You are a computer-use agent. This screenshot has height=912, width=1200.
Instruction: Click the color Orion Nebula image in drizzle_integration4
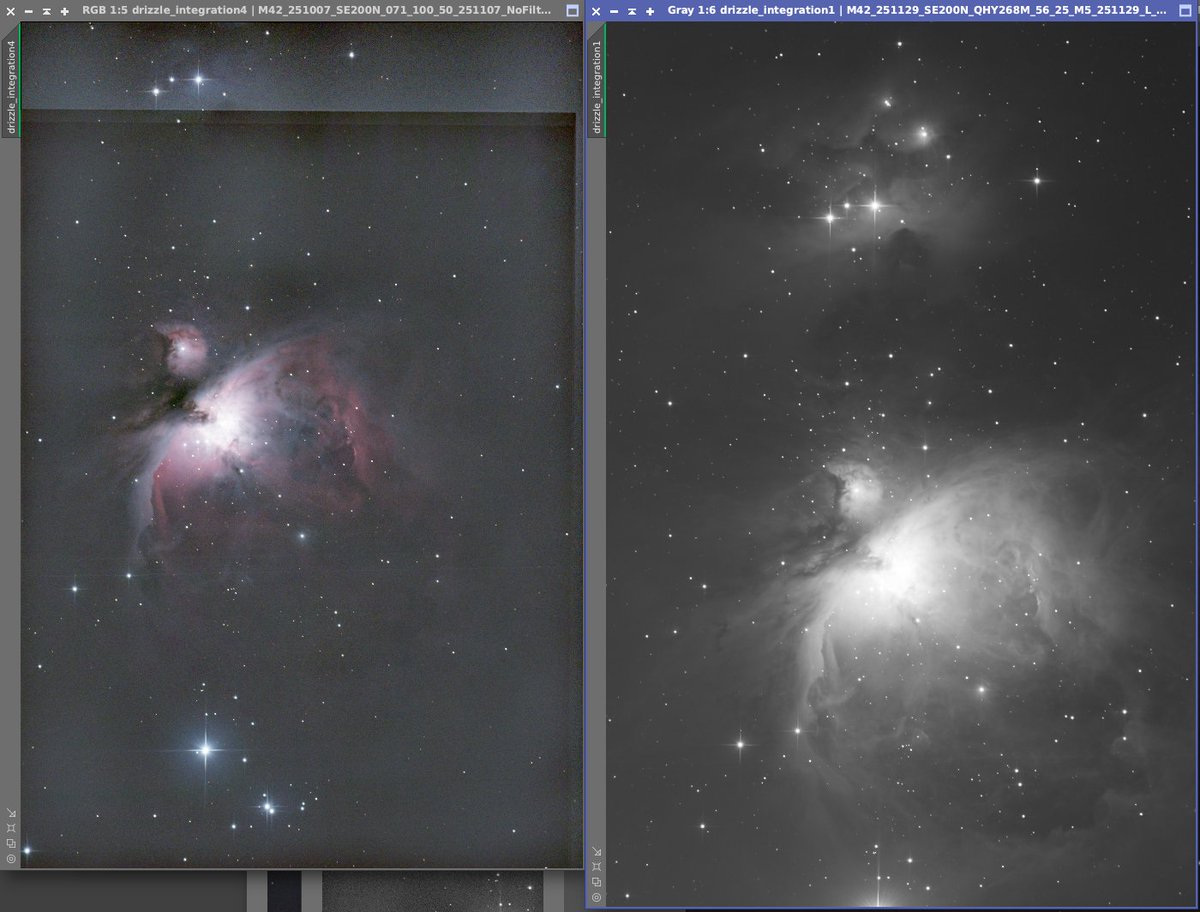[x=302, y=445]
